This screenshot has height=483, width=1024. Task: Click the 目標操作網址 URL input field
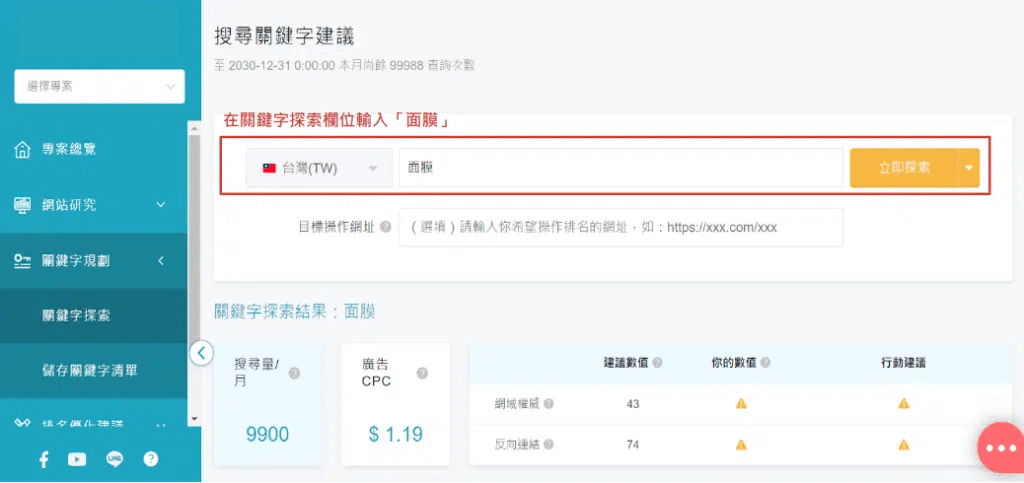point(620,227)
